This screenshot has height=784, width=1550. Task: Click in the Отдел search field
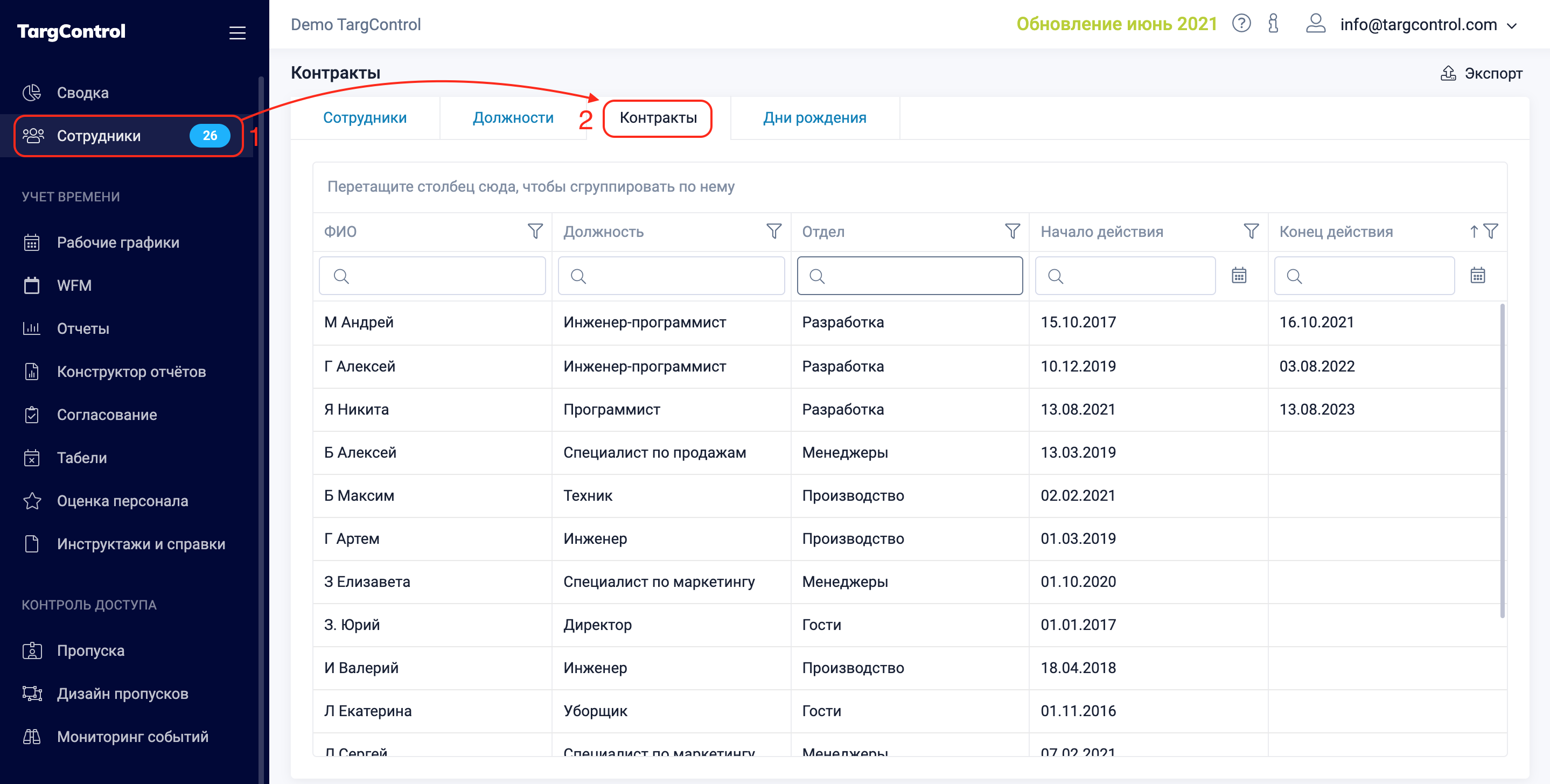(x=910, y=276)
